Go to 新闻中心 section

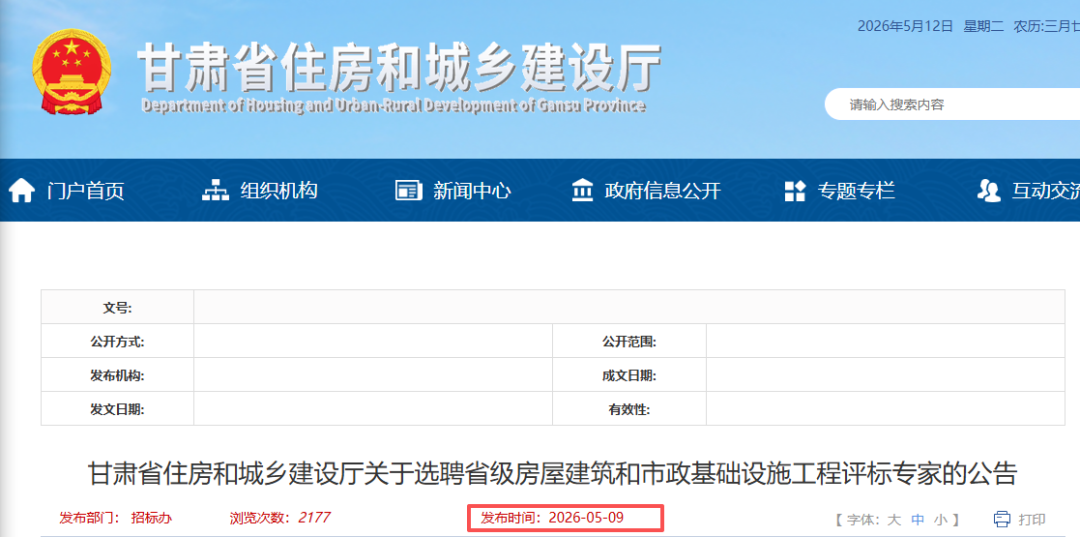click(472, 191)
